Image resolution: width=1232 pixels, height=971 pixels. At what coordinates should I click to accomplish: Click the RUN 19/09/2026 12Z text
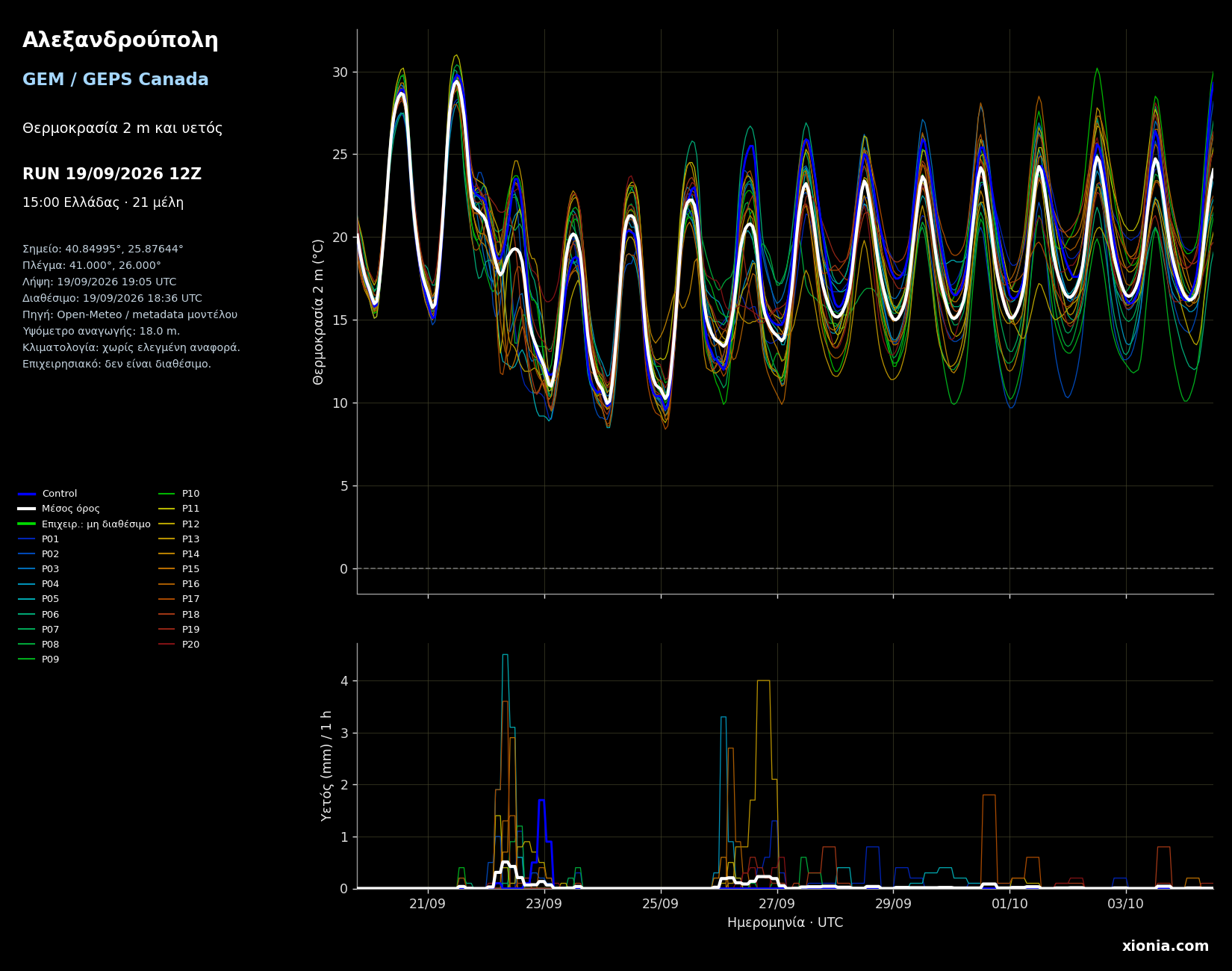[112, 174]
